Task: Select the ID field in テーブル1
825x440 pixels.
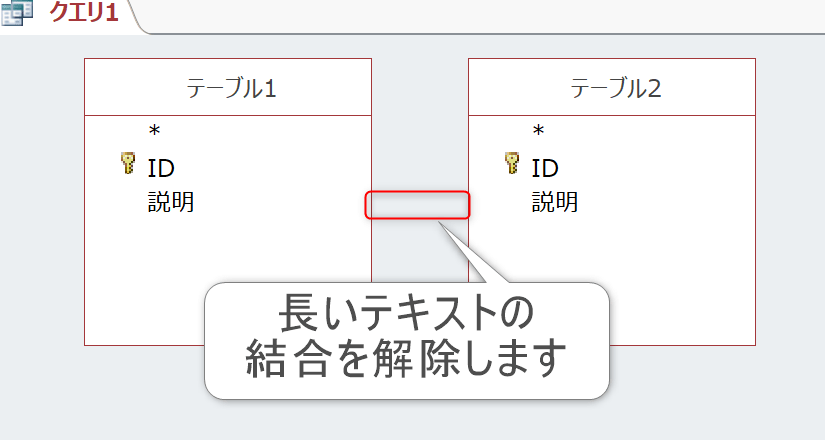Action: coord(161,167)
